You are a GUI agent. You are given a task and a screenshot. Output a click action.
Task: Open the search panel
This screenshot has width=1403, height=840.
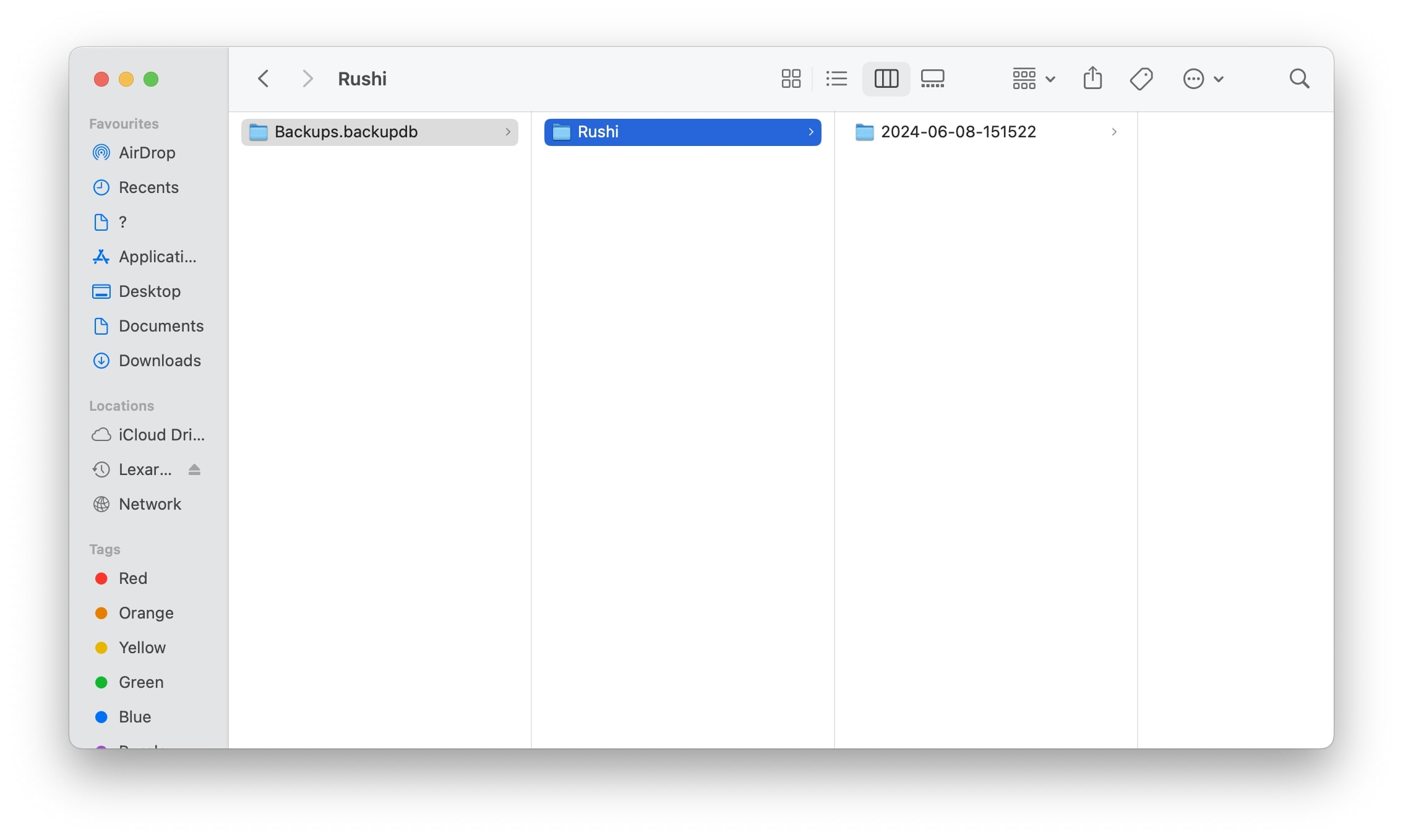1300,78
